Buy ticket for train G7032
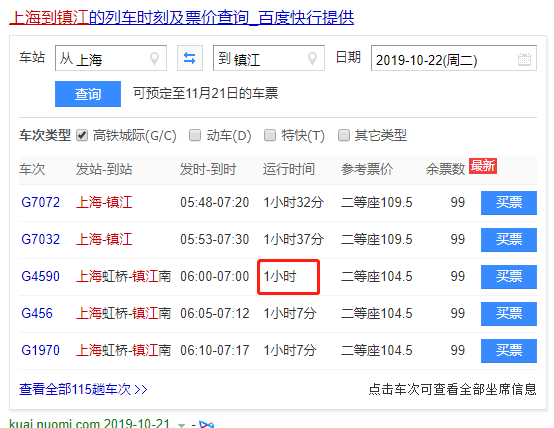554x428 pixels. (509, 240)
